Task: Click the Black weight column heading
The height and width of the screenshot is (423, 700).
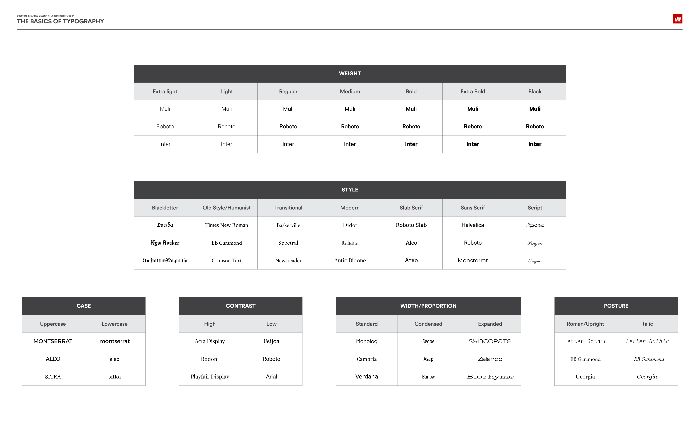Action: click(534, 91)
